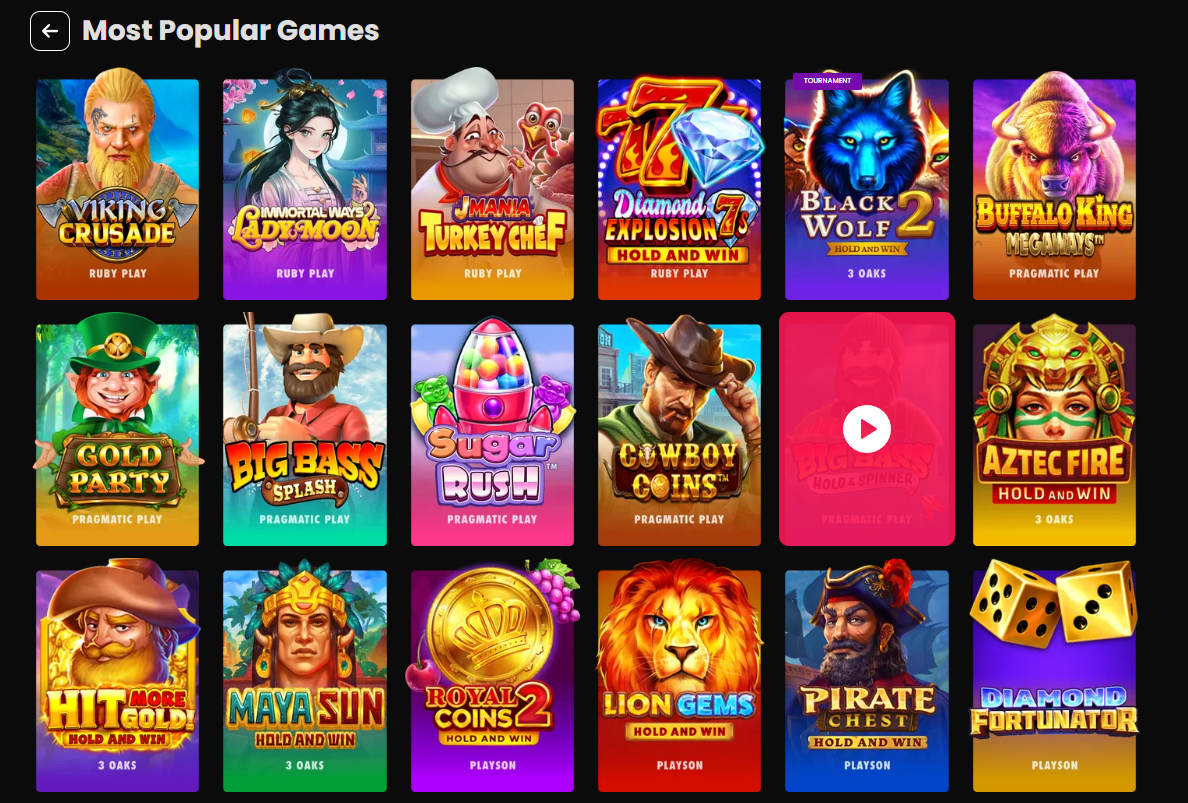Open Buffalo King Megaways
Image resolution: width=1188 pixels, height=803 pixels.
click(1055, 189)
